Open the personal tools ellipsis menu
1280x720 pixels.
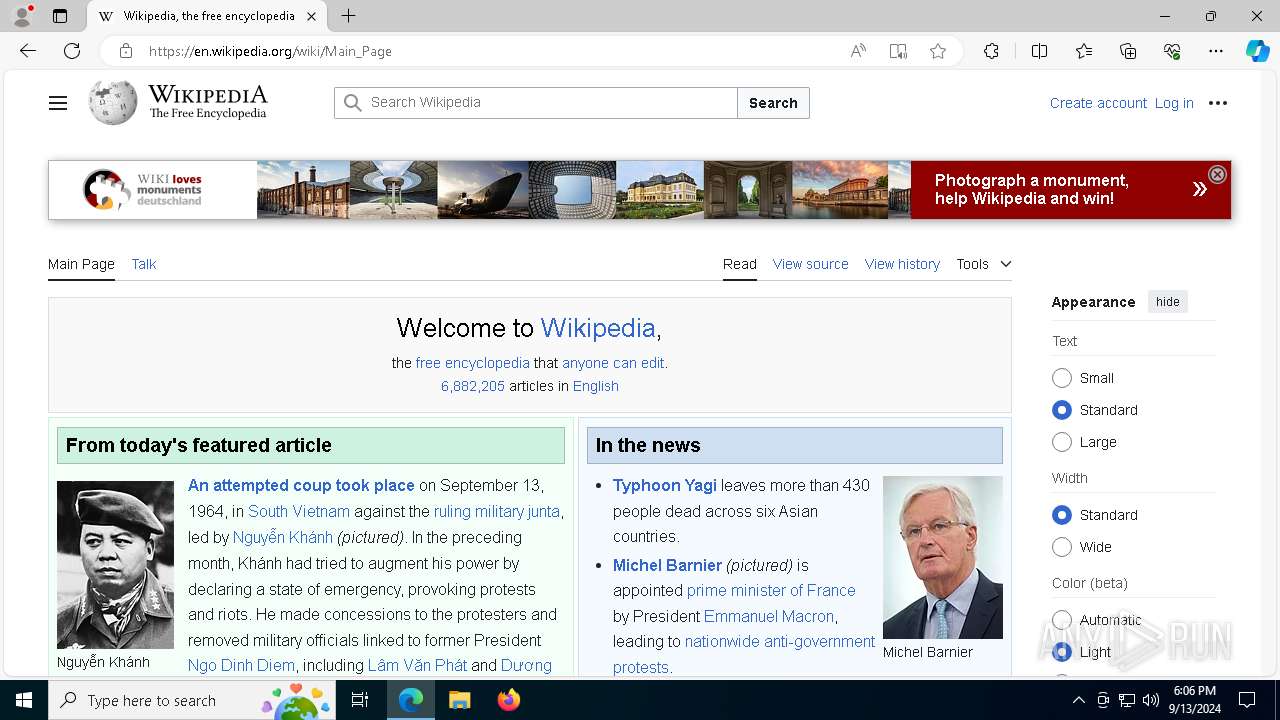pos(1217,103)
